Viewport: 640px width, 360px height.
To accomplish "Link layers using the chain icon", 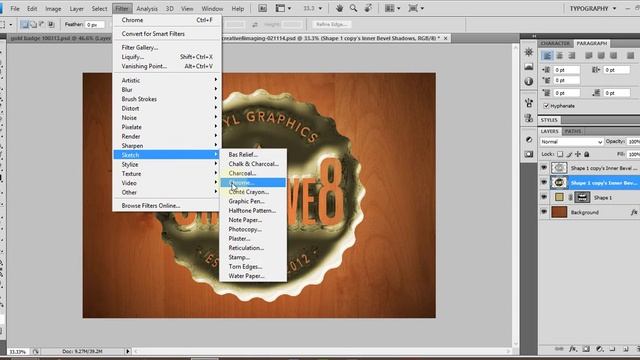I will click(x=559, y=349).
